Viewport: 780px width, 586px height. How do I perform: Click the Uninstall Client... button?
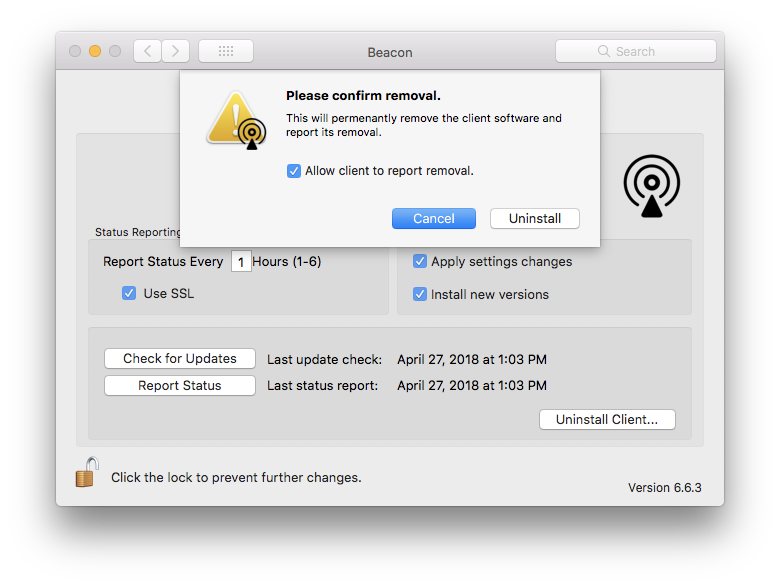pos(607,420)
